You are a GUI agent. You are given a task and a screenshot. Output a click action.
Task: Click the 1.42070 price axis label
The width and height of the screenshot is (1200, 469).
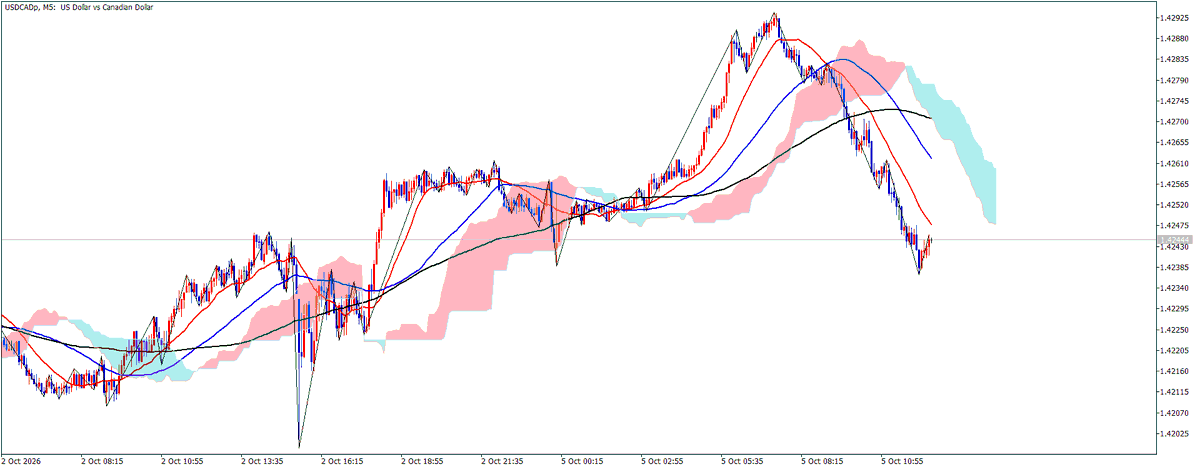click(1175, 413)
